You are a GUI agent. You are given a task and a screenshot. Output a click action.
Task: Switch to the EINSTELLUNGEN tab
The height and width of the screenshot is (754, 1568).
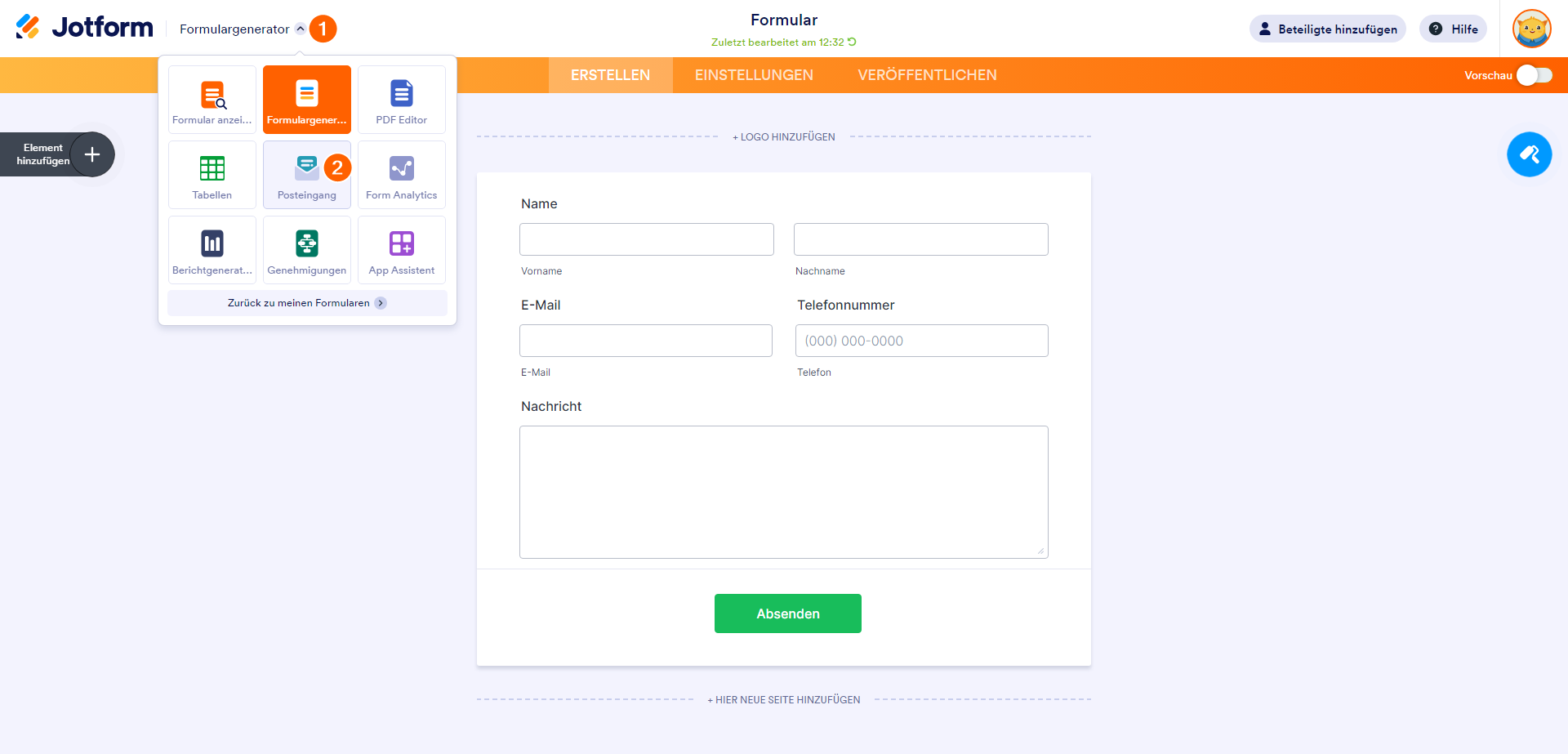tap(754, 75)
